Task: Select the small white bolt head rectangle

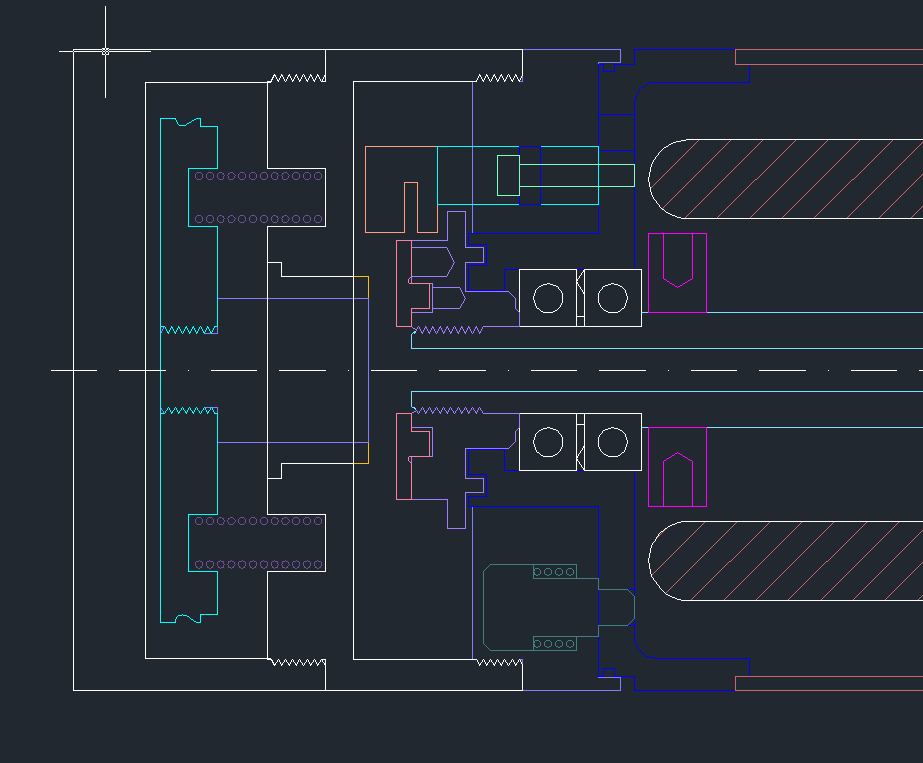Action: 508,175
